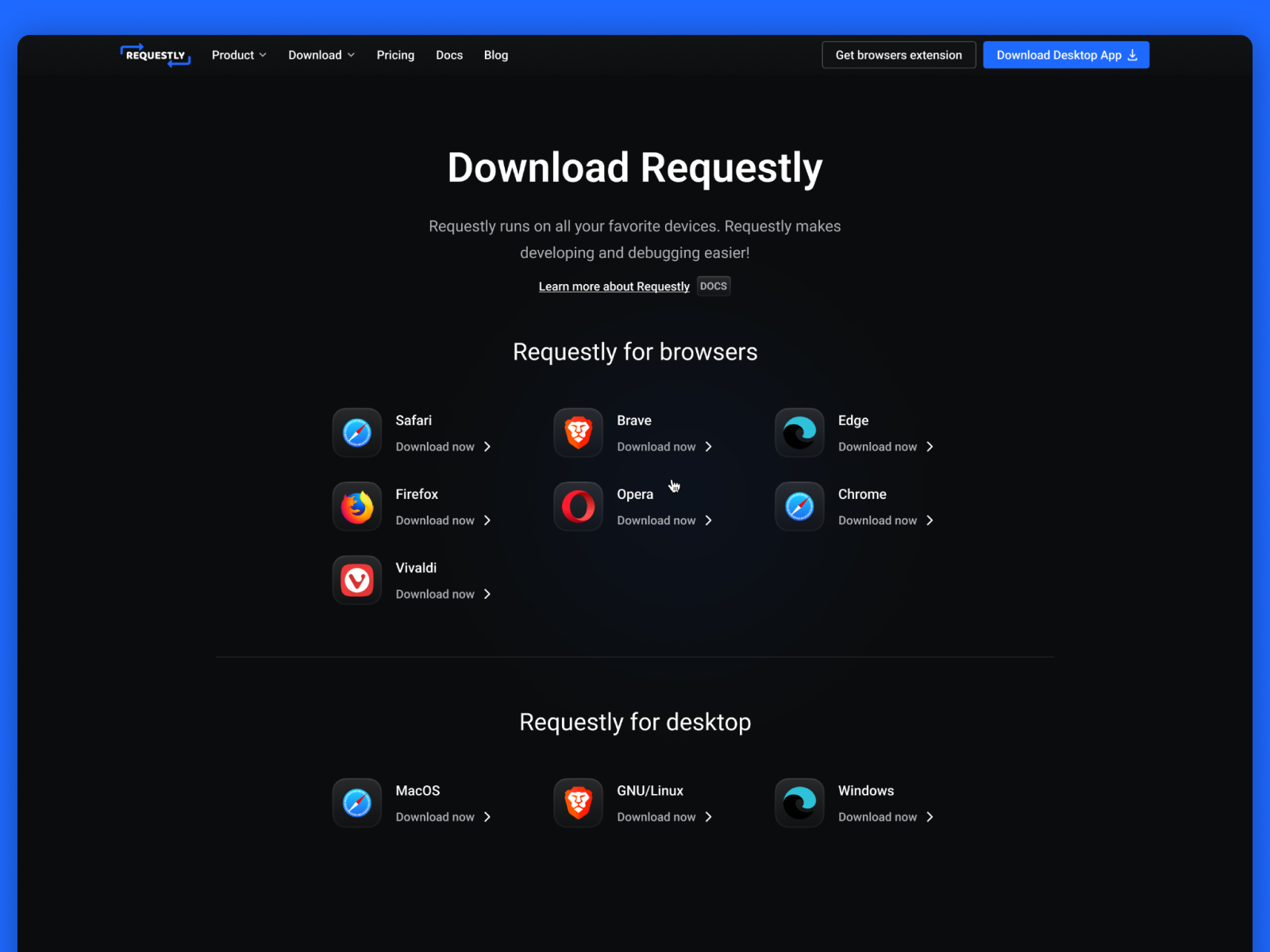1270x952 pixels.
Task: Click the Edge browser icon
Action: pyautogui.click(x=799, y=433)
